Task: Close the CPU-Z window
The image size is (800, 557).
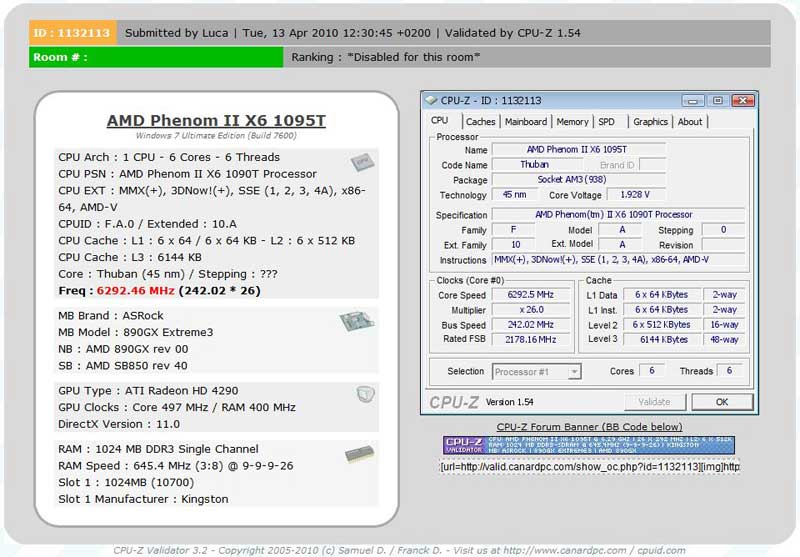Action: click(741, 100)
